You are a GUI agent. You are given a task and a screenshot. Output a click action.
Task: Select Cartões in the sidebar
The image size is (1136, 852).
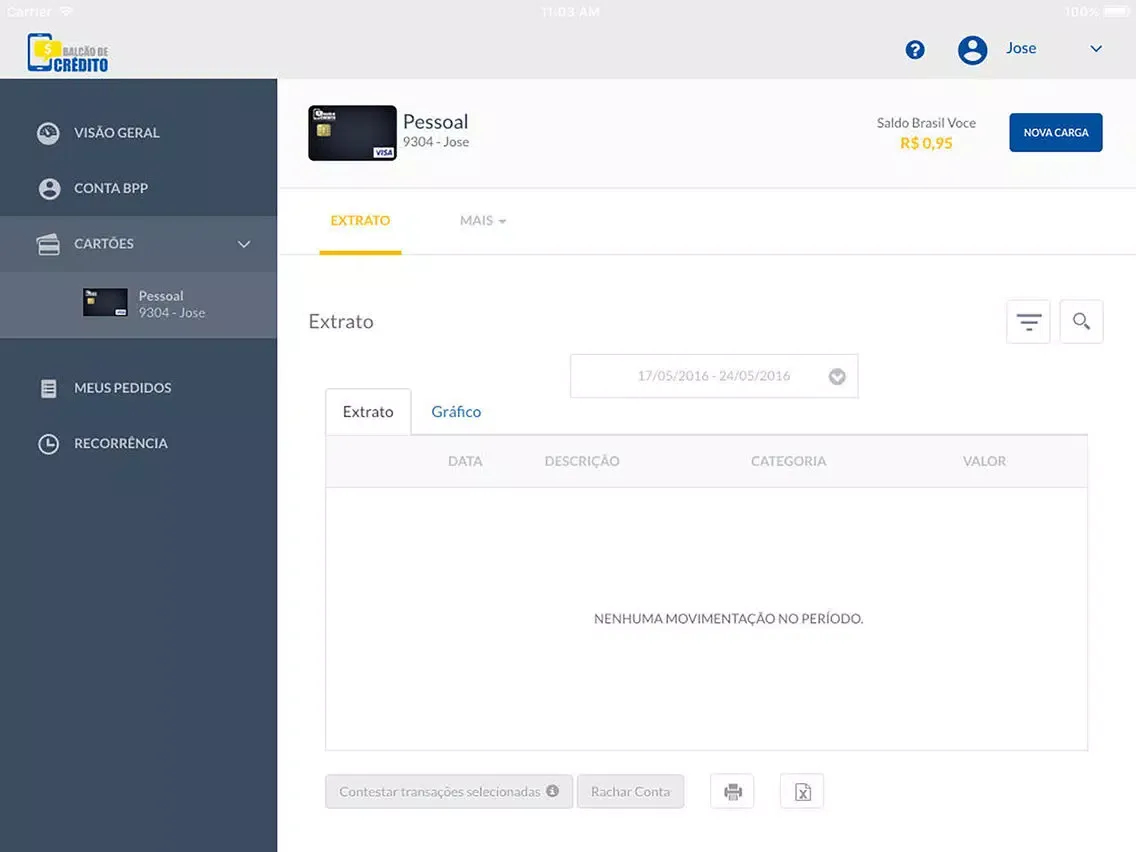(x=138, y=244)
